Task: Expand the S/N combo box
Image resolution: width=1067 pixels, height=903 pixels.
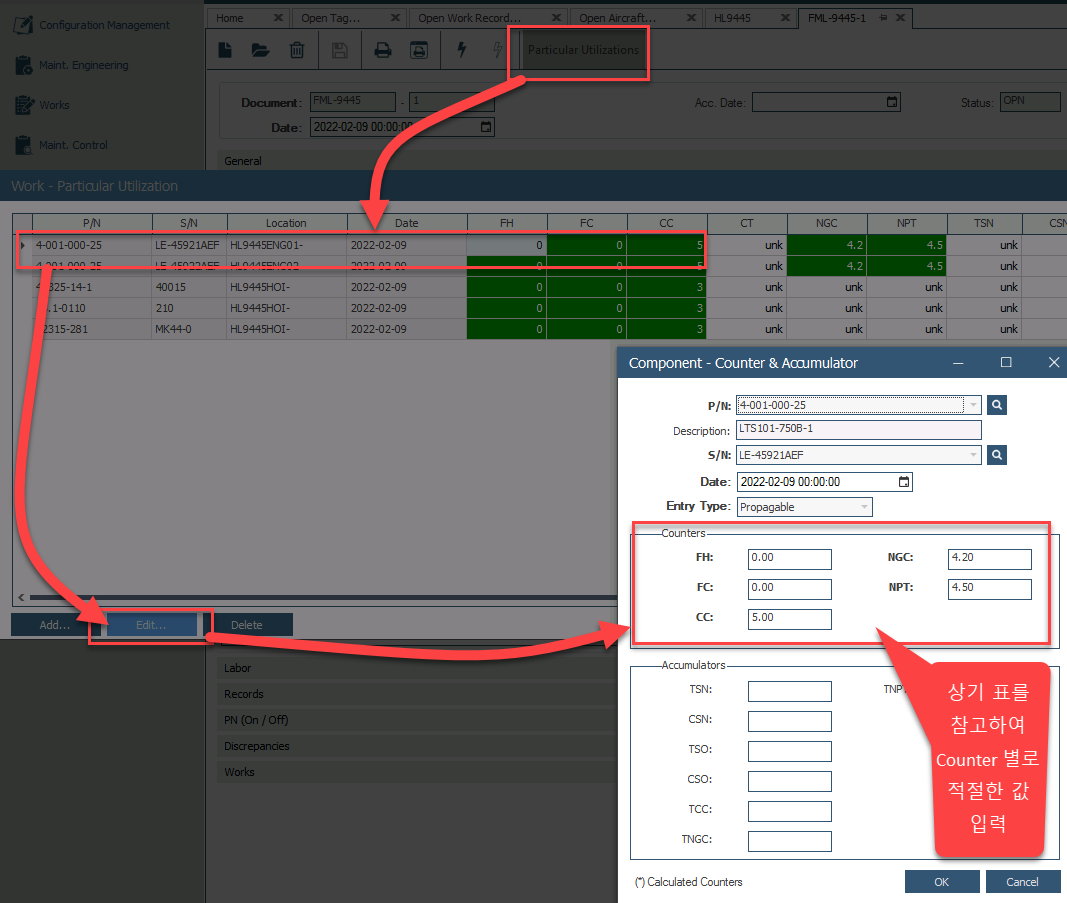Action: 973,455
